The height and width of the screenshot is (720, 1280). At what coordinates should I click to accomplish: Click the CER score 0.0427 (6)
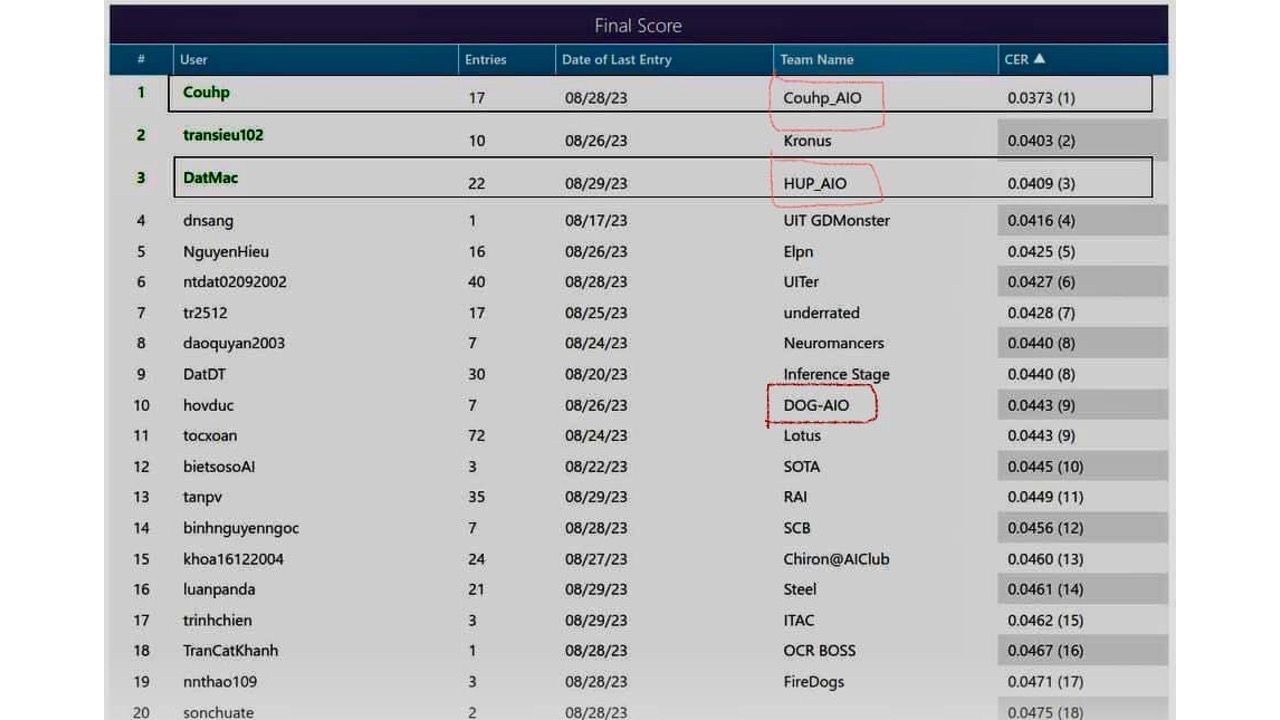(x=1041, y=282)
